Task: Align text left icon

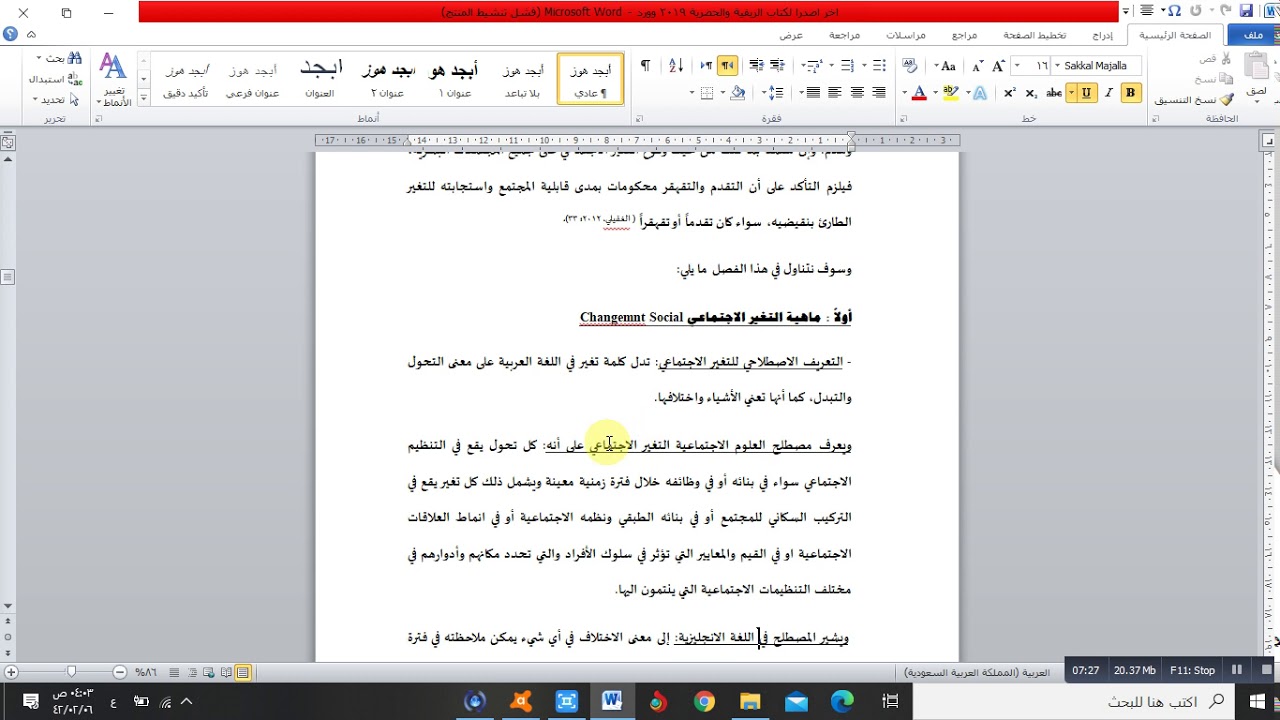Action: pos(835,92)
